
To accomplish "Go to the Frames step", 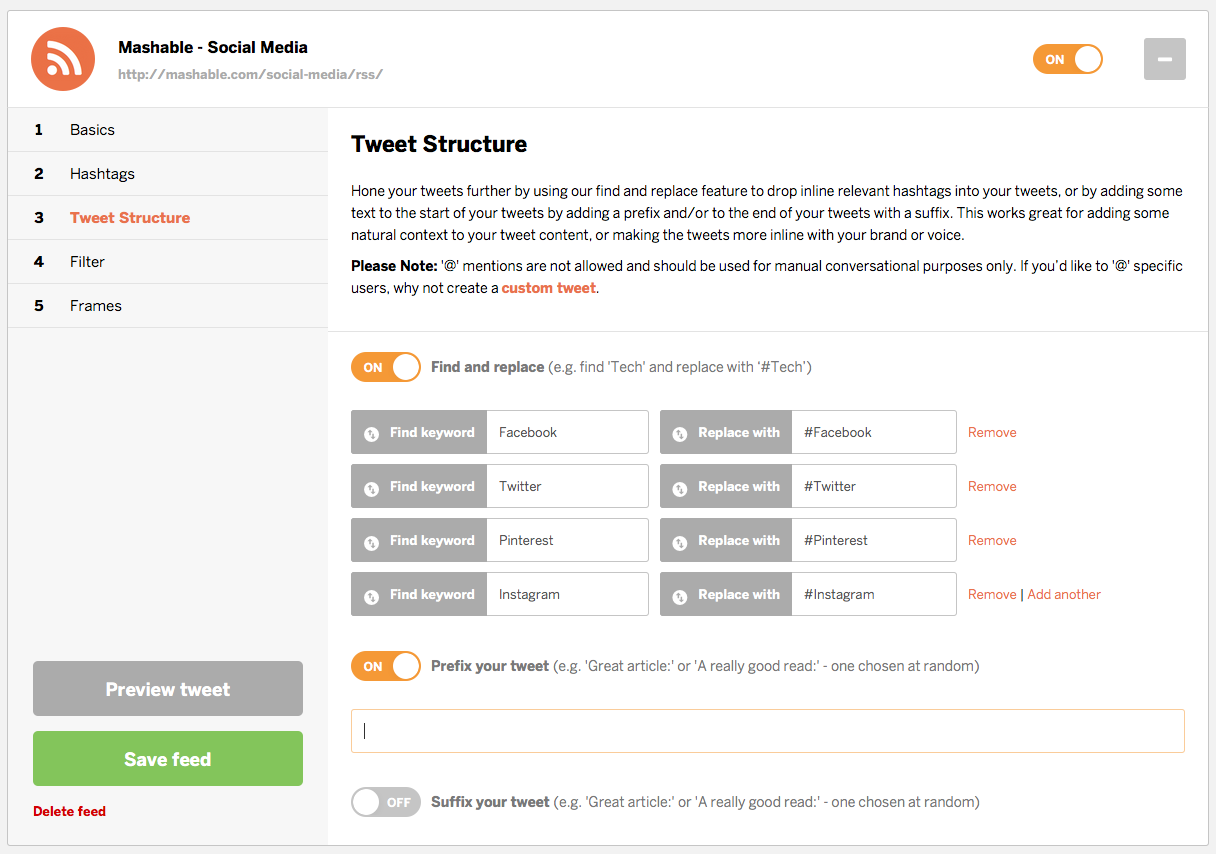I will 95,305.
